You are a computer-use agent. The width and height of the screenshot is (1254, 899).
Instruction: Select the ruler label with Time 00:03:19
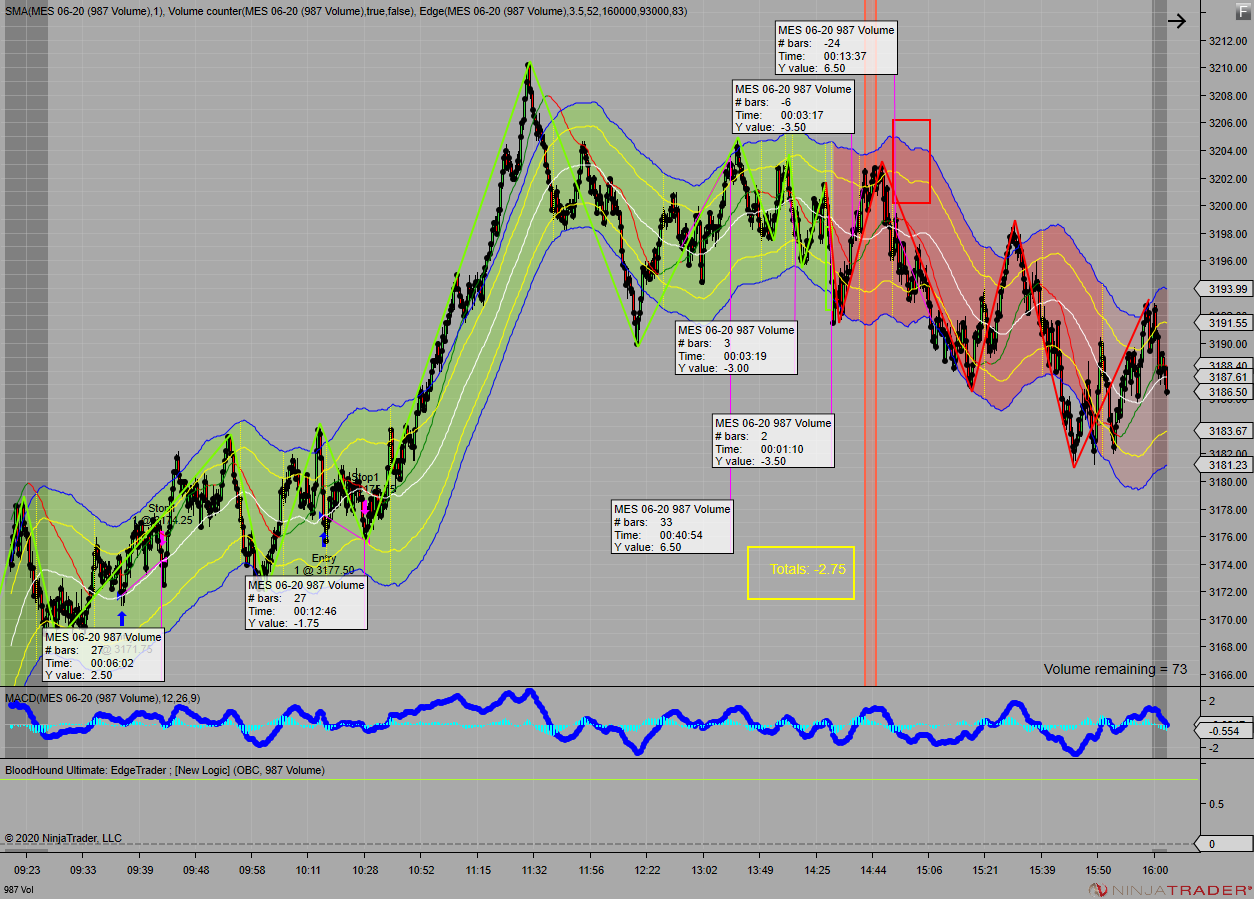coord(737,348)
